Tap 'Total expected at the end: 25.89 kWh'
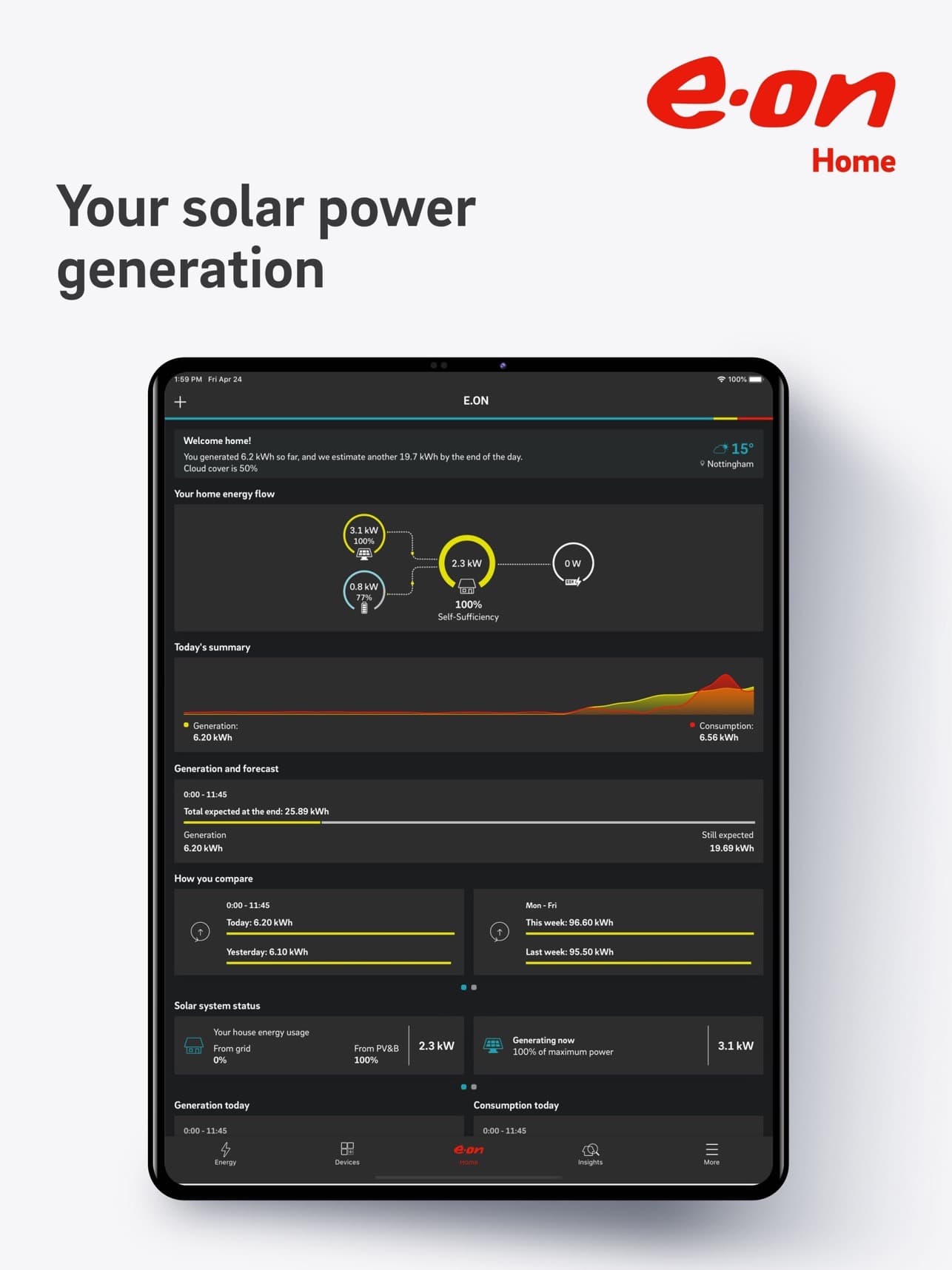Screen dimensions: 952x1270 click(x=256, y=811)
